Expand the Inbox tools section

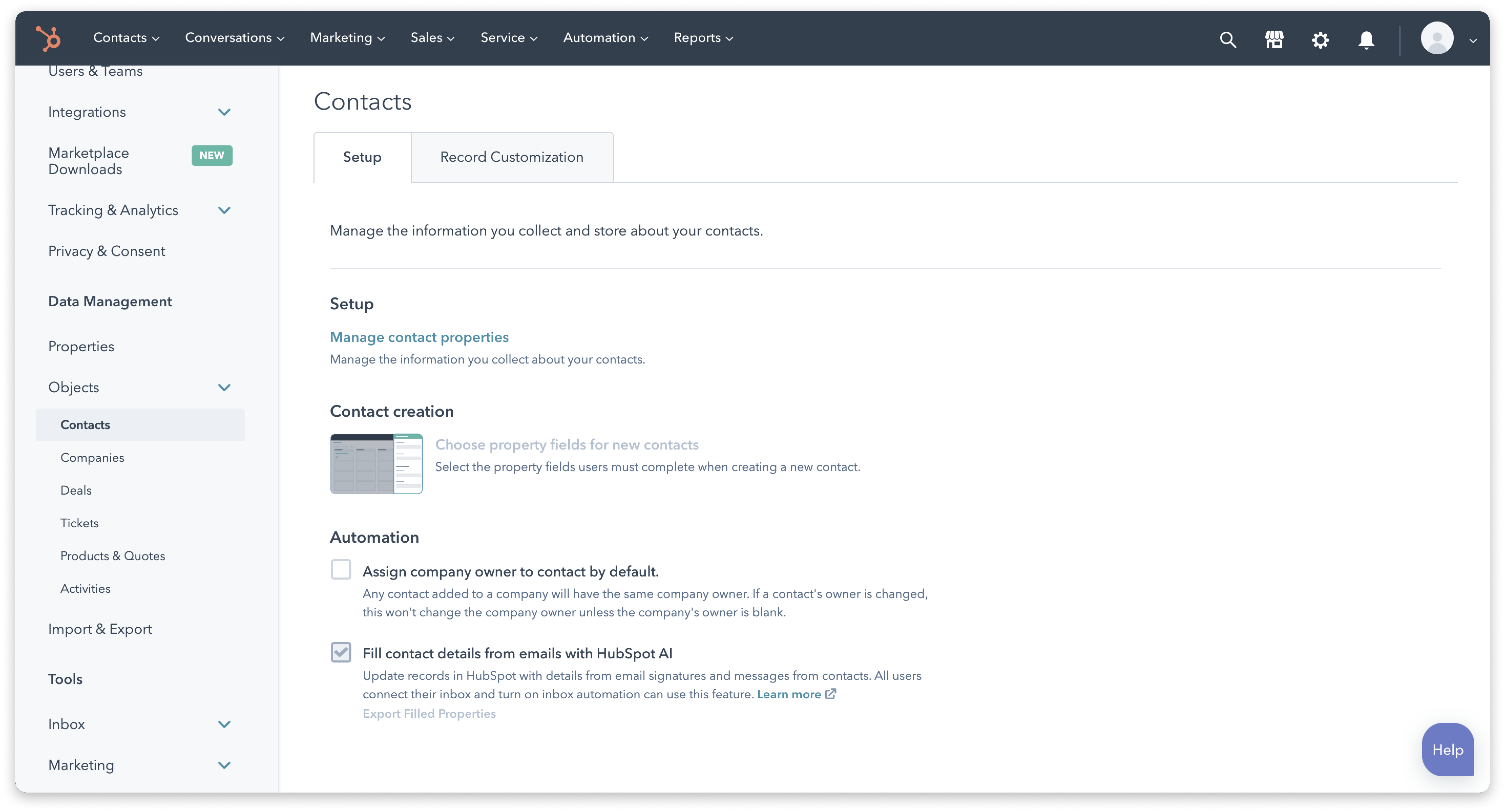click(224, 724)
